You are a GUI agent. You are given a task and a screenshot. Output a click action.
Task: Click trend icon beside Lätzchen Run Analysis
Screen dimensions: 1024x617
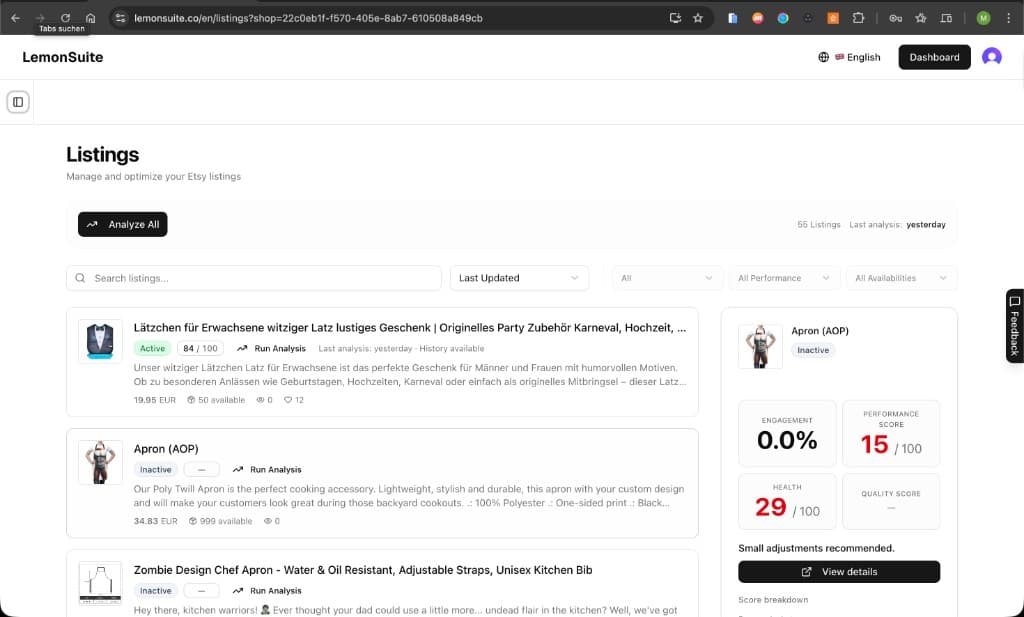pyautogui.click(x=242, y=349)
